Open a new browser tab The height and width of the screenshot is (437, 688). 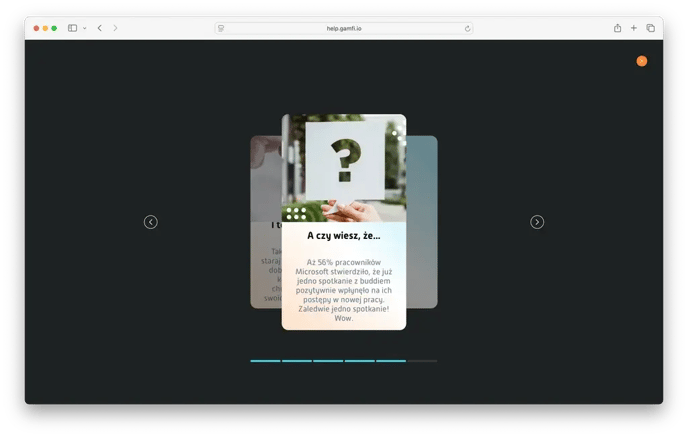tap(634, 28)
